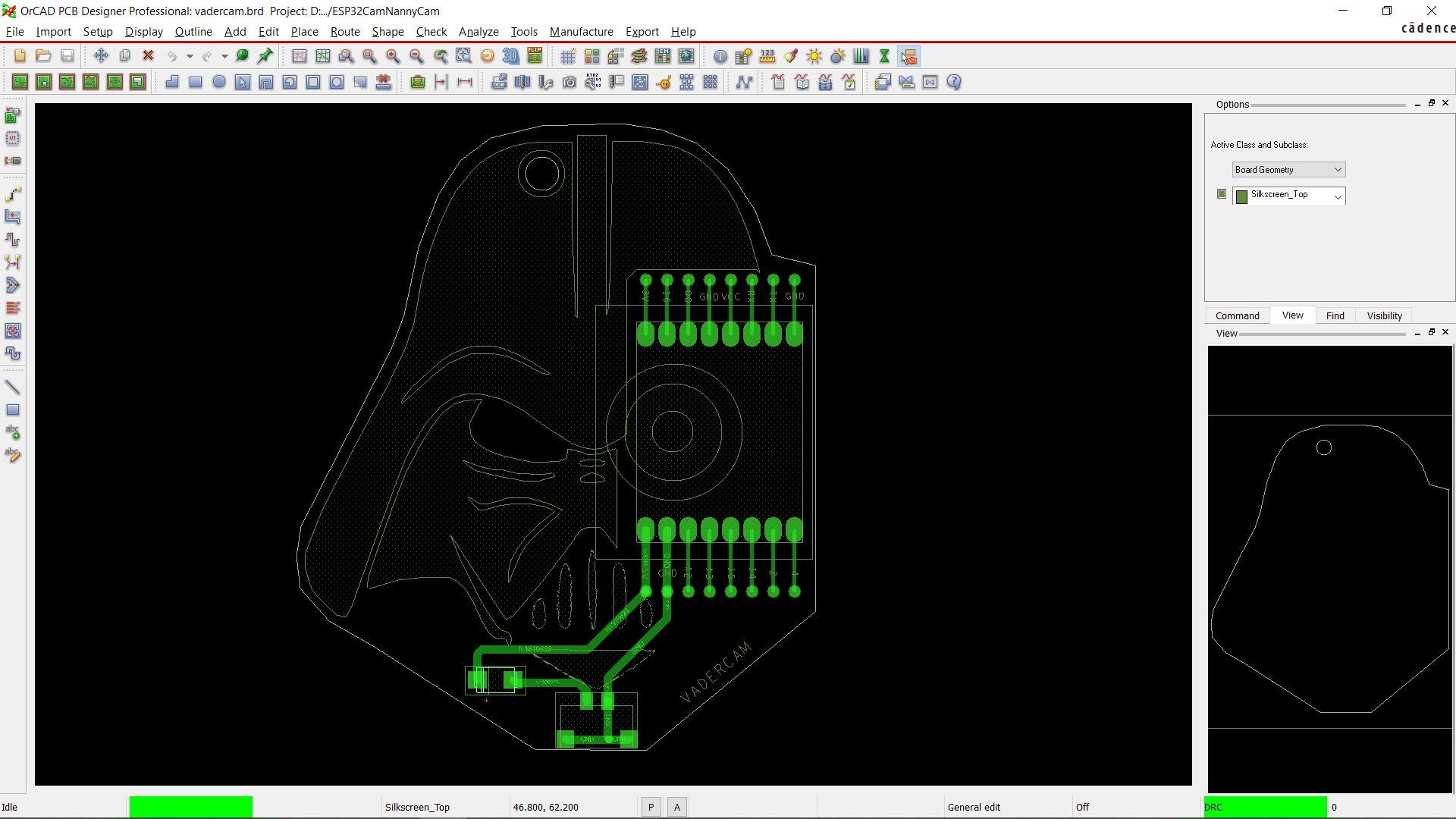This screenshot has width=1456, height=819.
Task: Click the green DRC status button
Action: (1265, 807)
